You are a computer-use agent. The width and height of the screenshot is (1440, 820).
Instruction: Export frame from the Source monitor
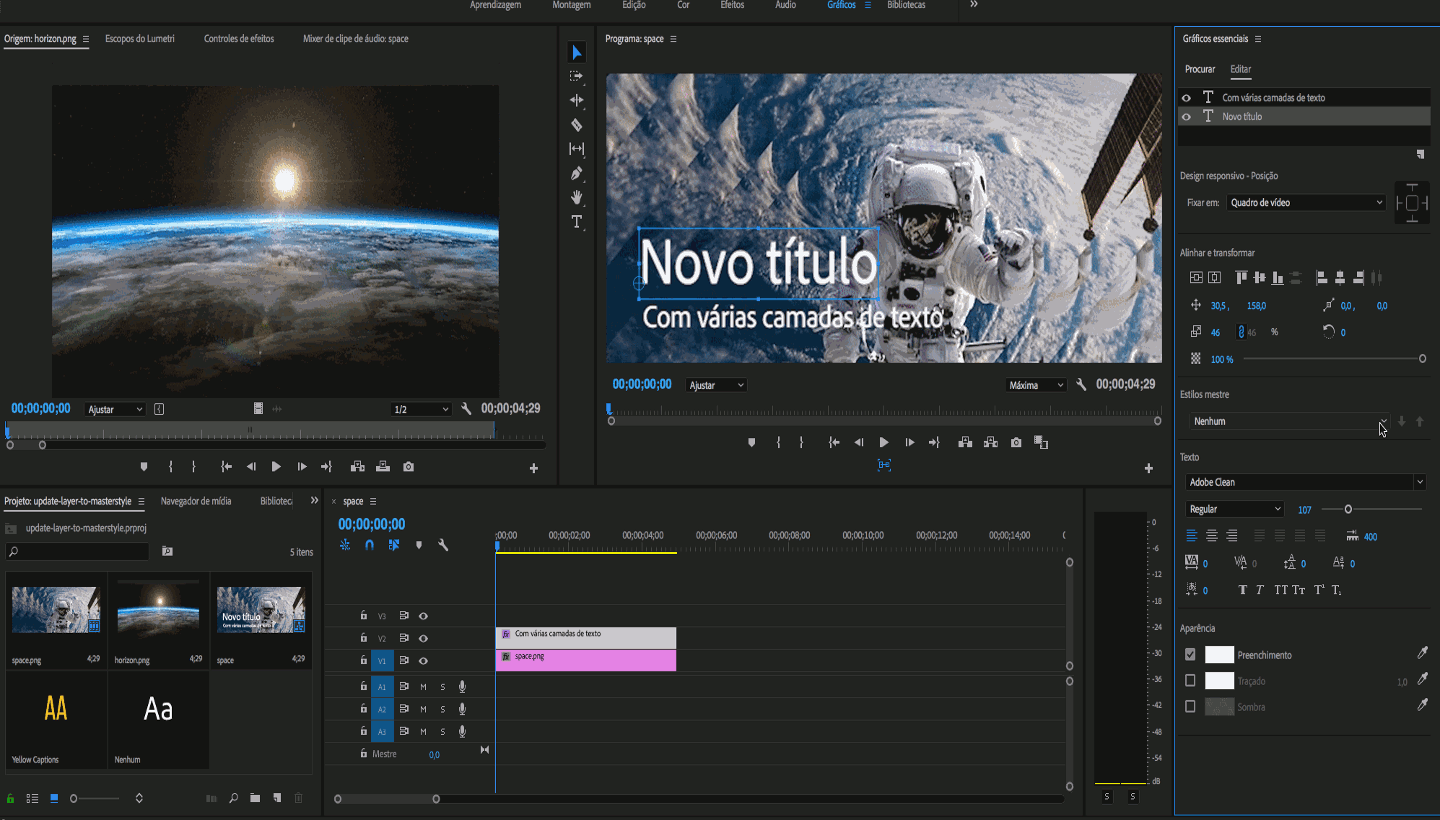(x=408, y=467)
